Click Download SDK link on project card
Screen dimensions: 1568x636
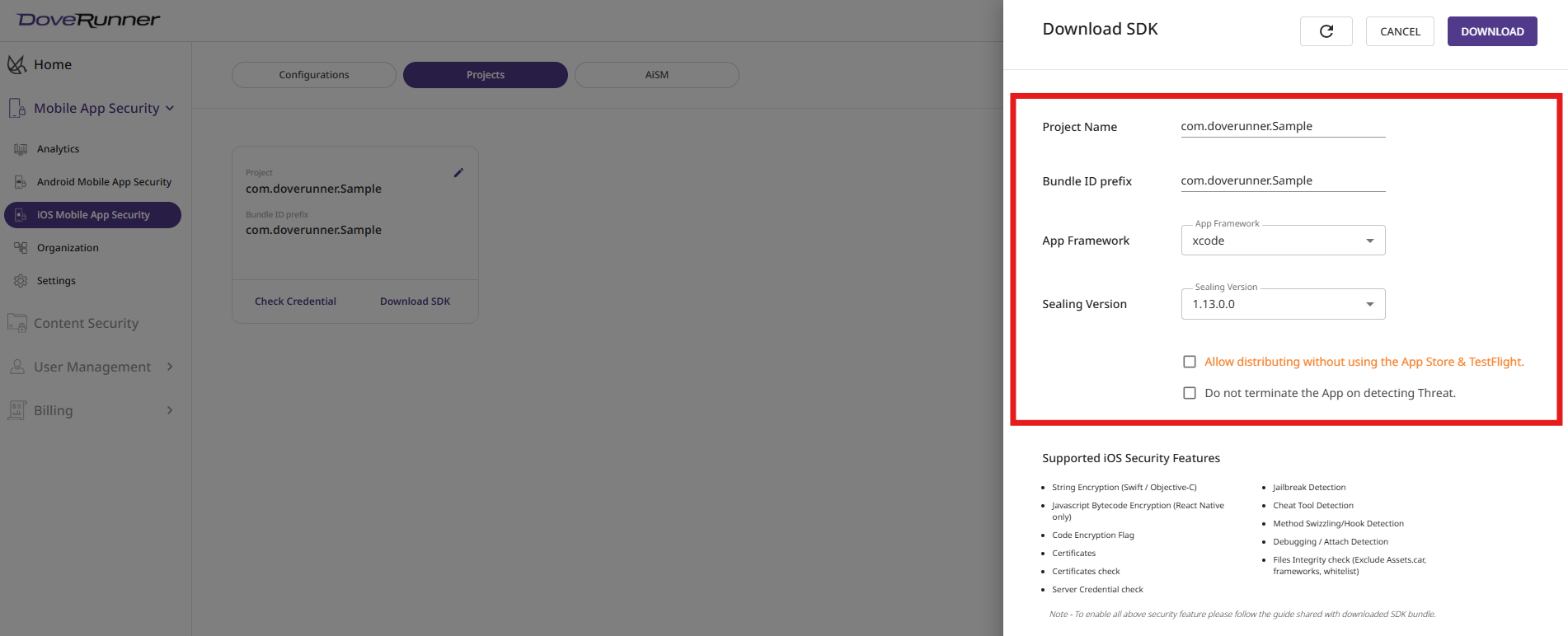[x=415, y=302]
